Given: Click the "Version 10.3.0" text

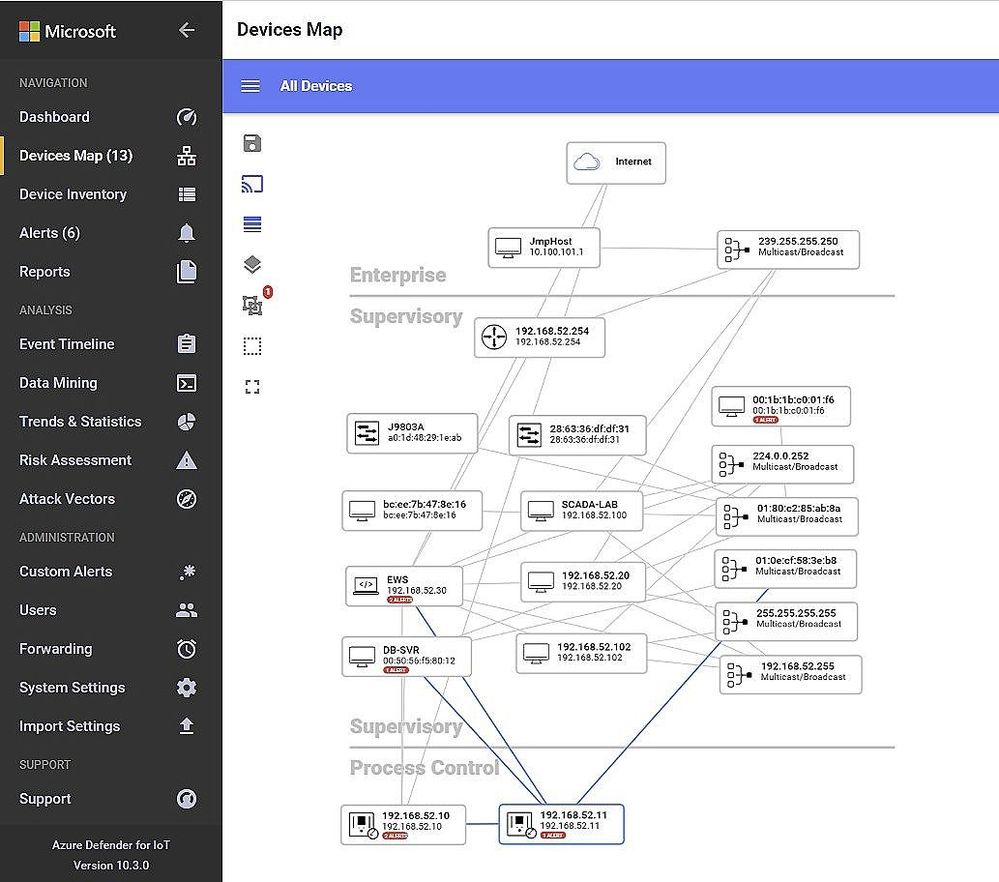Looking at the screenshot, I should tap(111, 865).
